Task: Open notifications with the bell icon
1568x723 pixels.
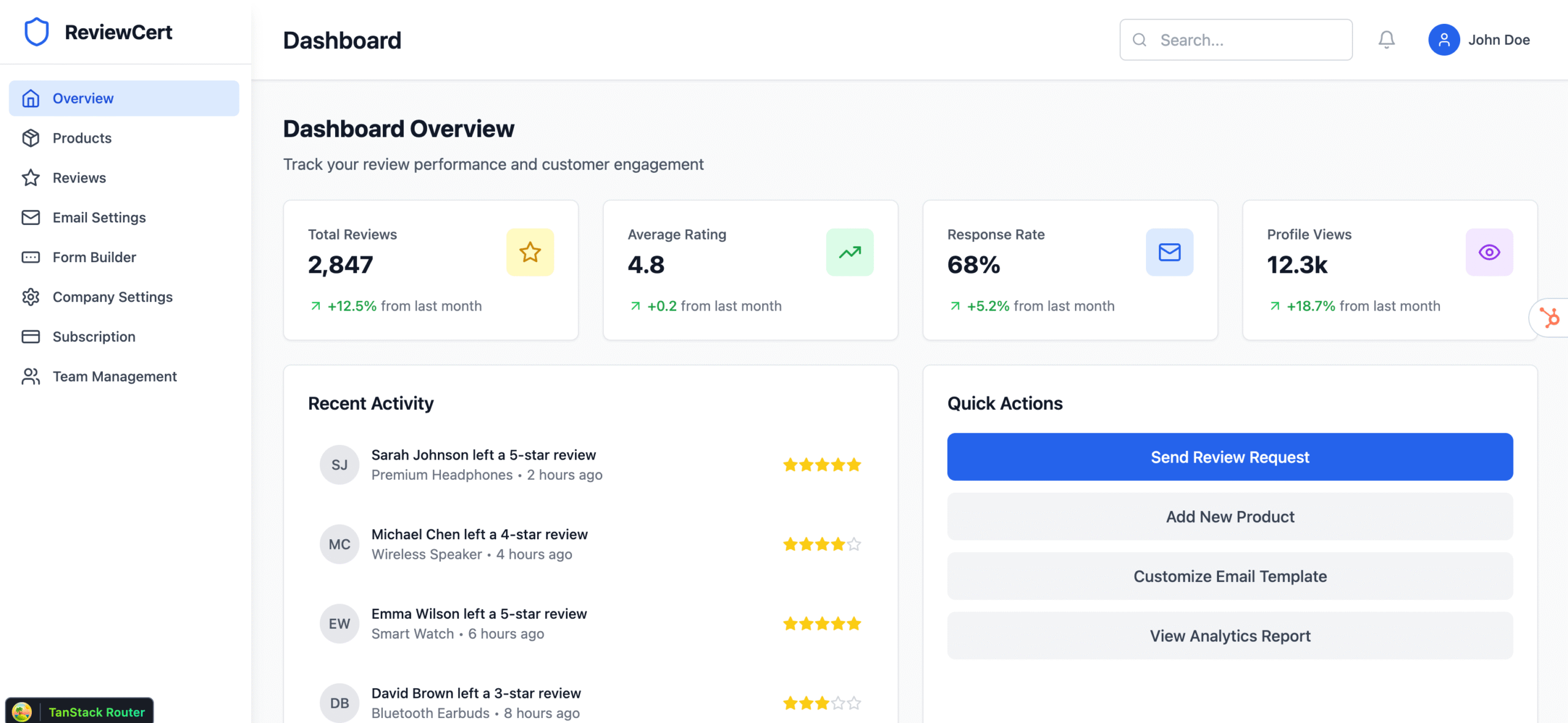Action: pos(1387,39)
